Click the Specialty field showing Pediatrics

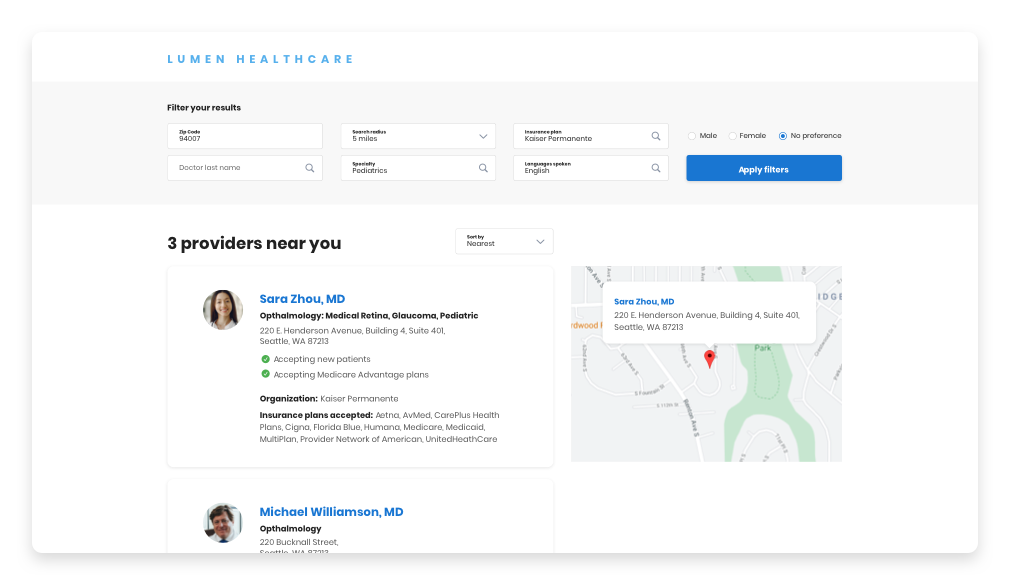pyautogui.click(x=418, y=168)
